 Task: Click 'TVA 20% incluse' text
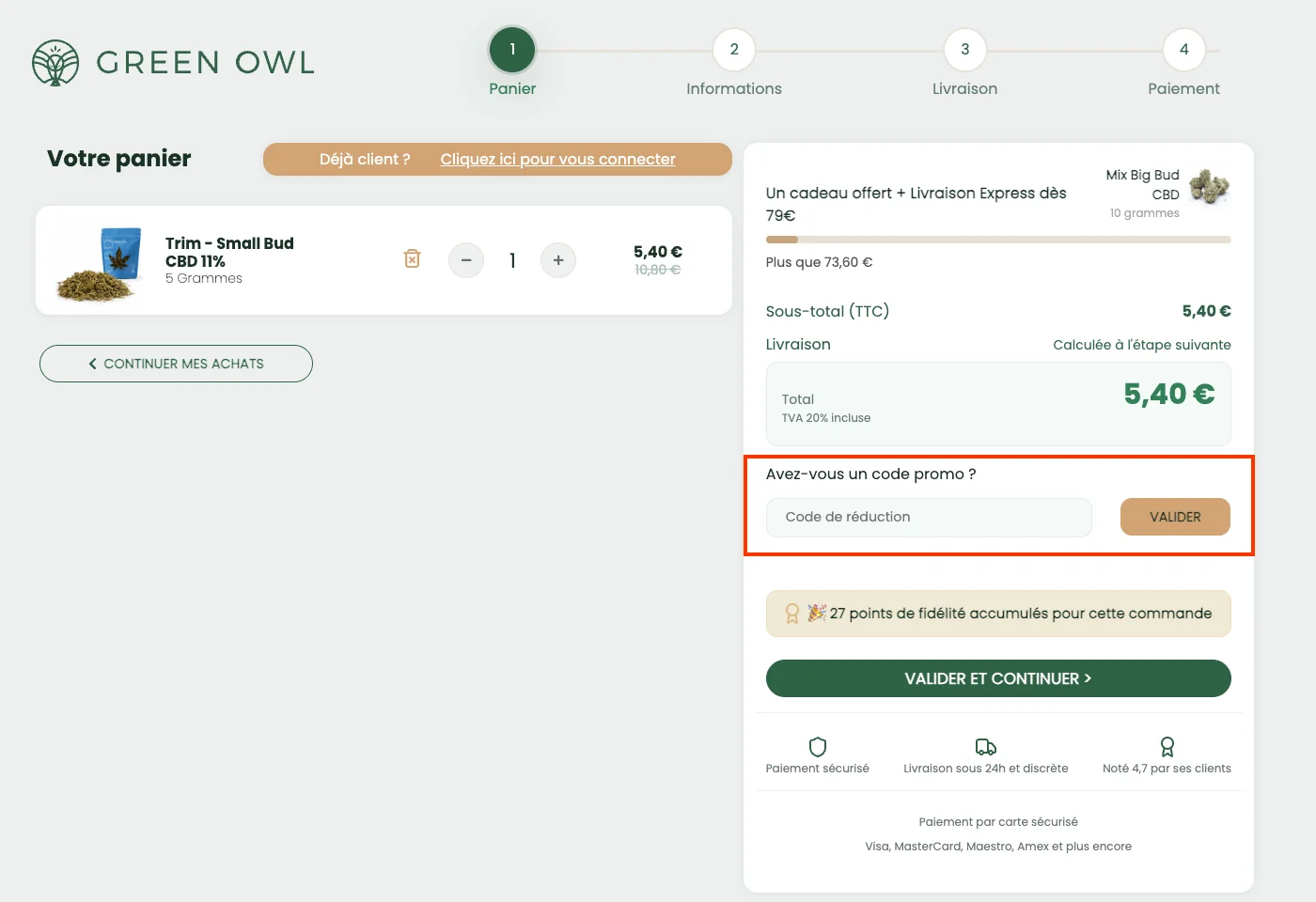(826, 418)
